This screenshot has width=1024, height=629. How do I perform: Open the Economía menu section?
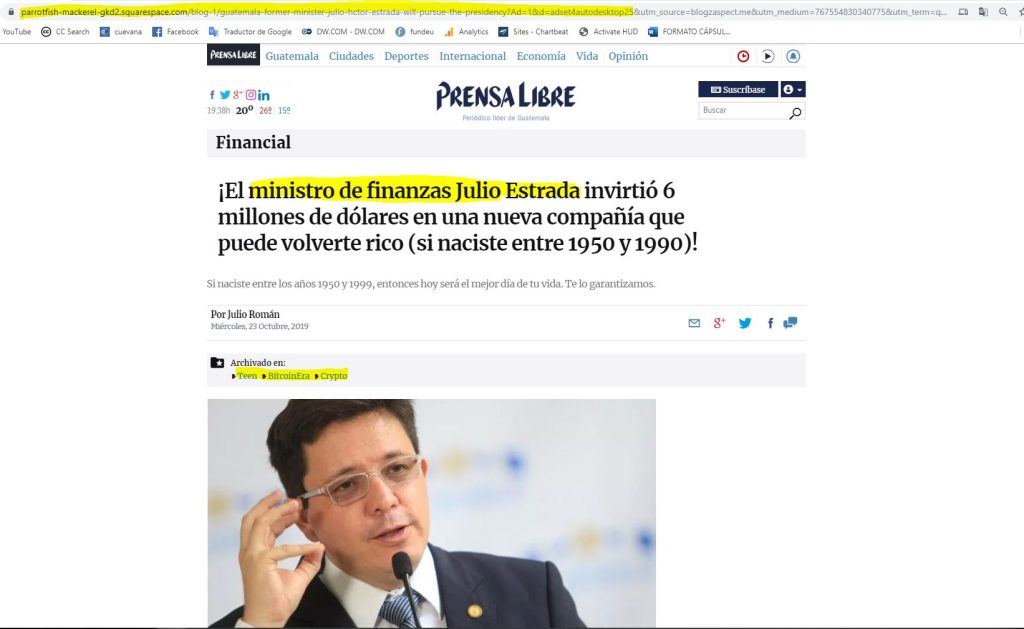[541, 56]
